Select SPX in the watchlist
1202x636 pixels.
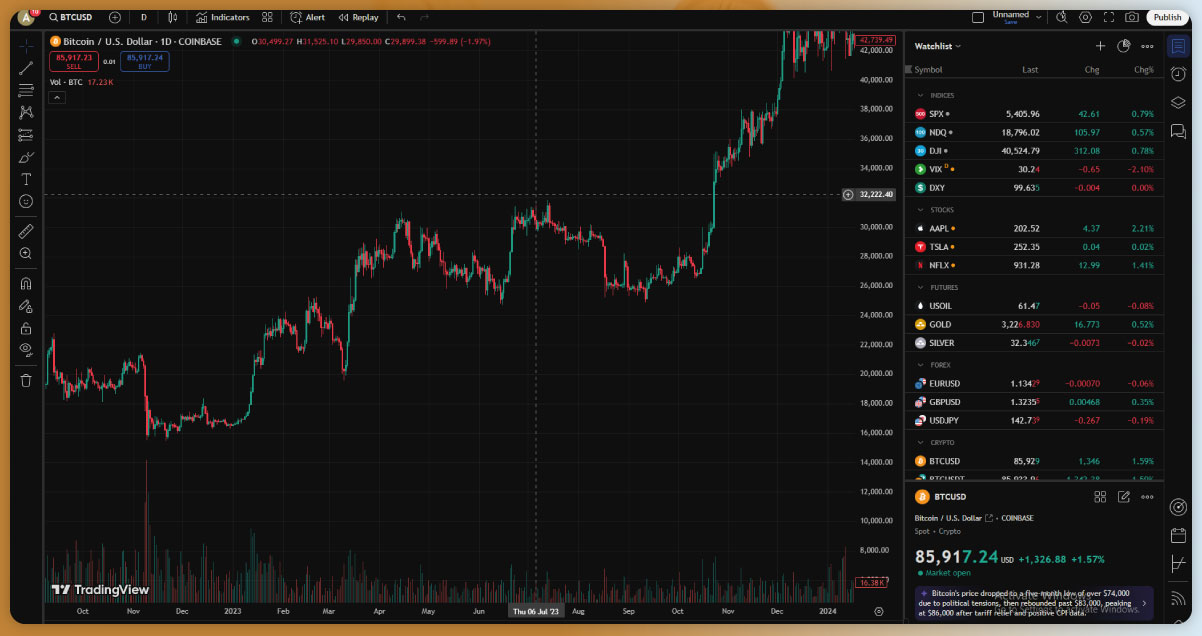1034,114
